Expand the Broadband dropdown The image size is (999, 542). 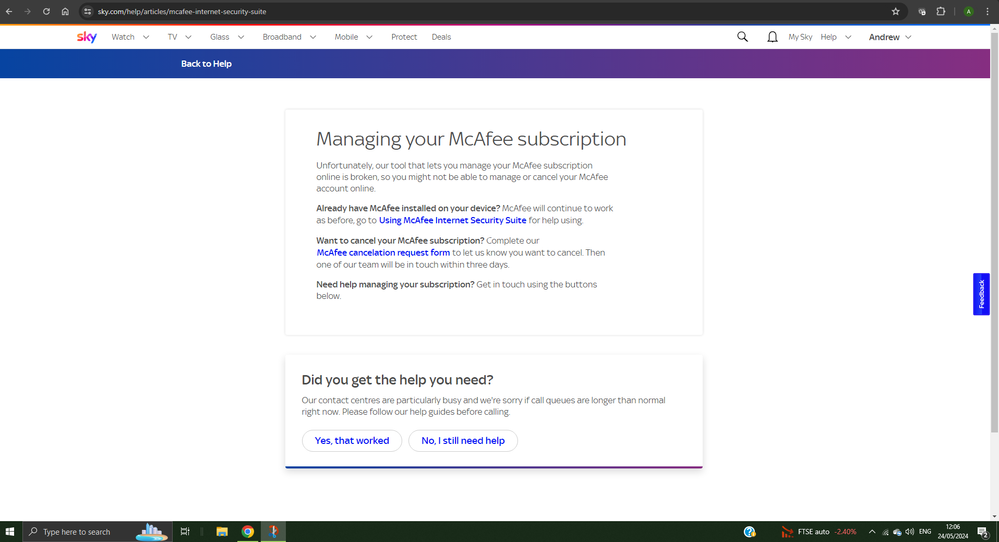(x=289, y=37)
